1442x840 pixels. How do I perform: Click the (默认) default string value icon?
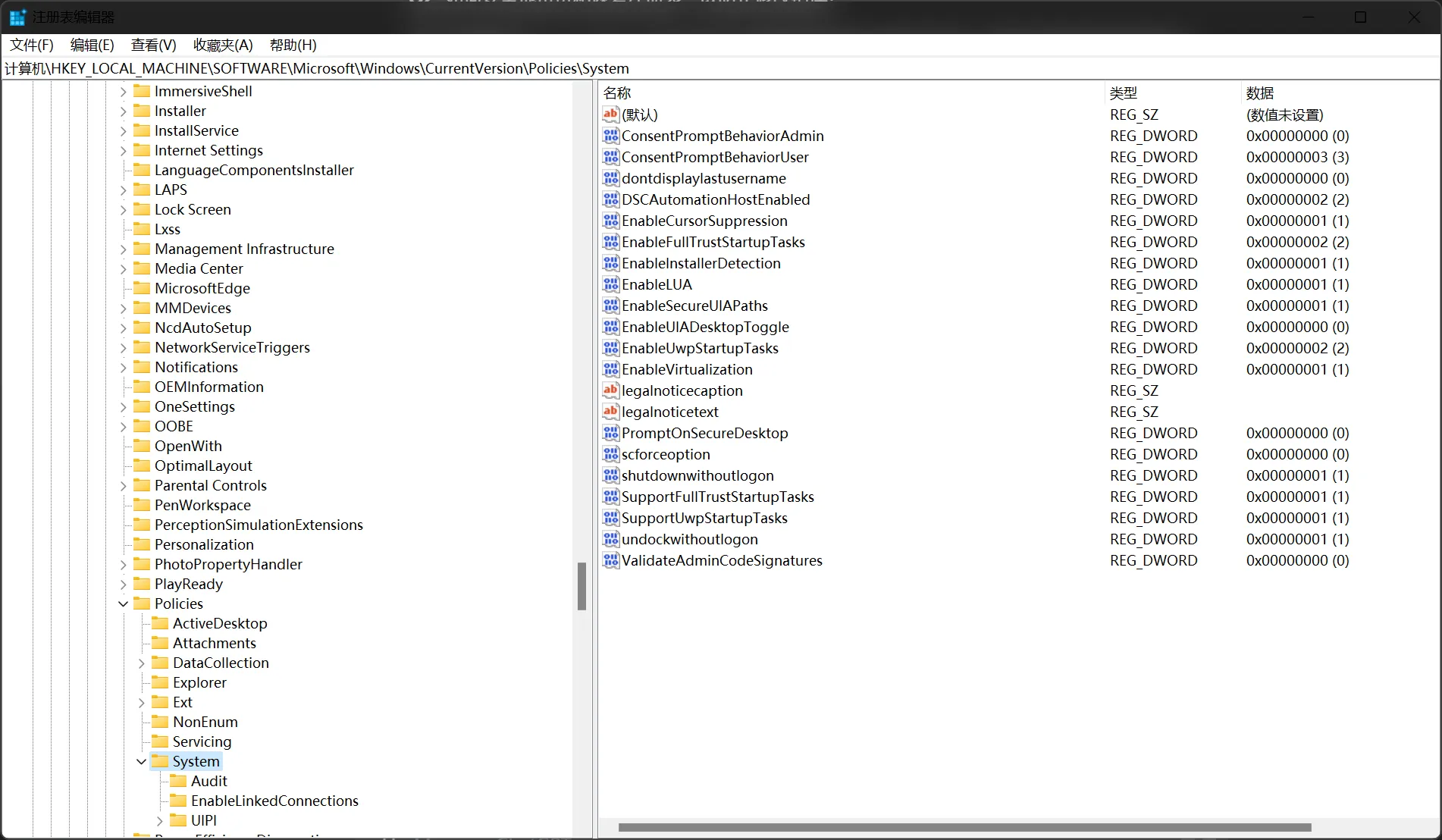pyautogui.click(x=610, y=114)
